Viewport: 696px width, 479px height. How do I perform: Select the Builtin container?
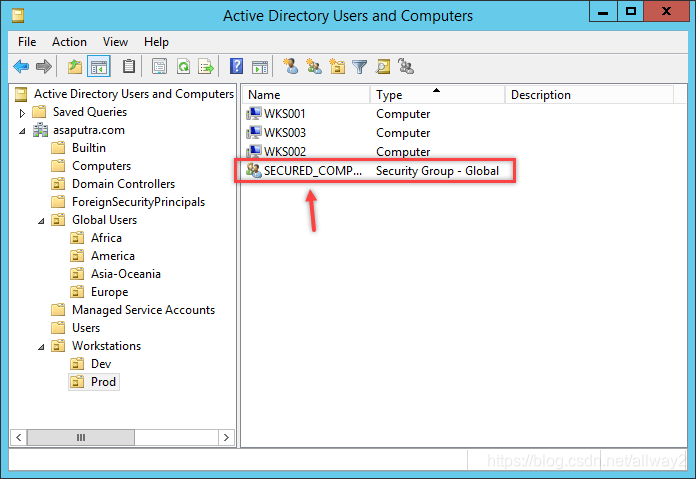(x=89, y=148)
